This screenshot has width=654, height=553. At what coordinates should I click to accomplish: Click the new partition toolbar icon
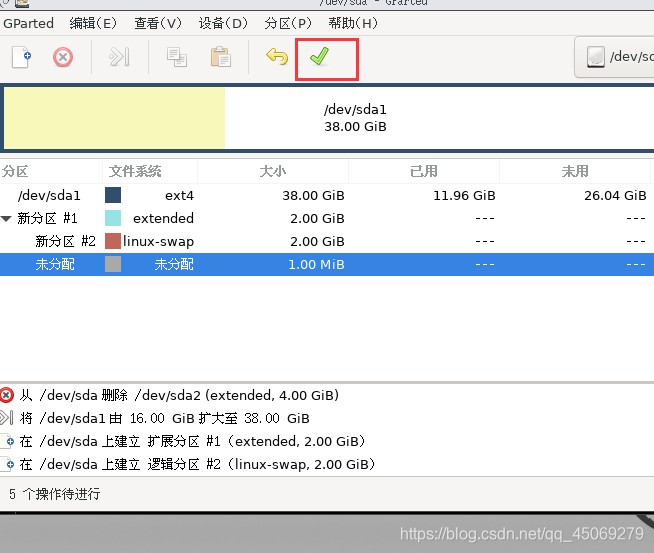[22, 57]
